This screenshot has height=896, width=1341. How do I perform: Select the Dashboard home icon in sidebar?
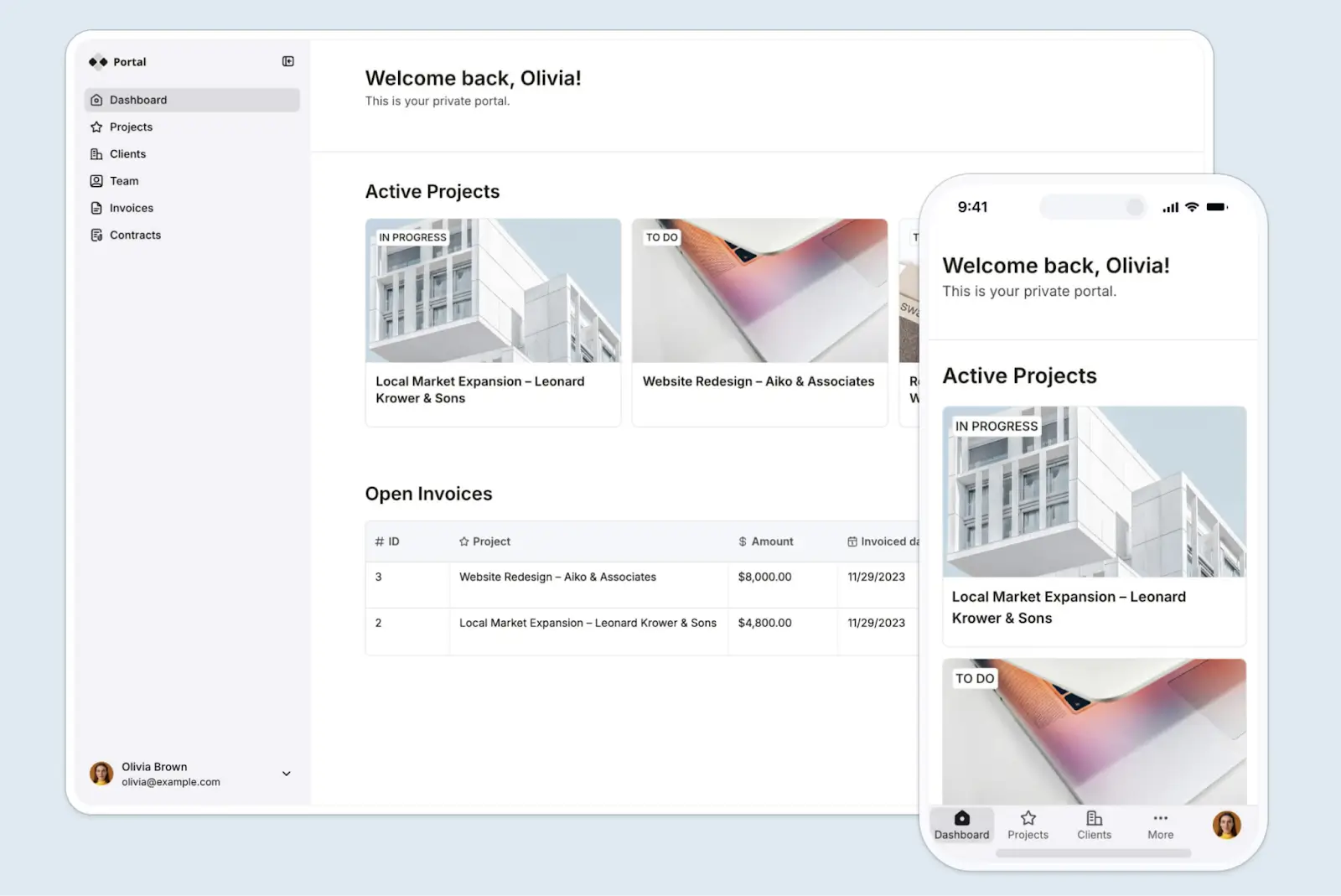tap(96, 100)
